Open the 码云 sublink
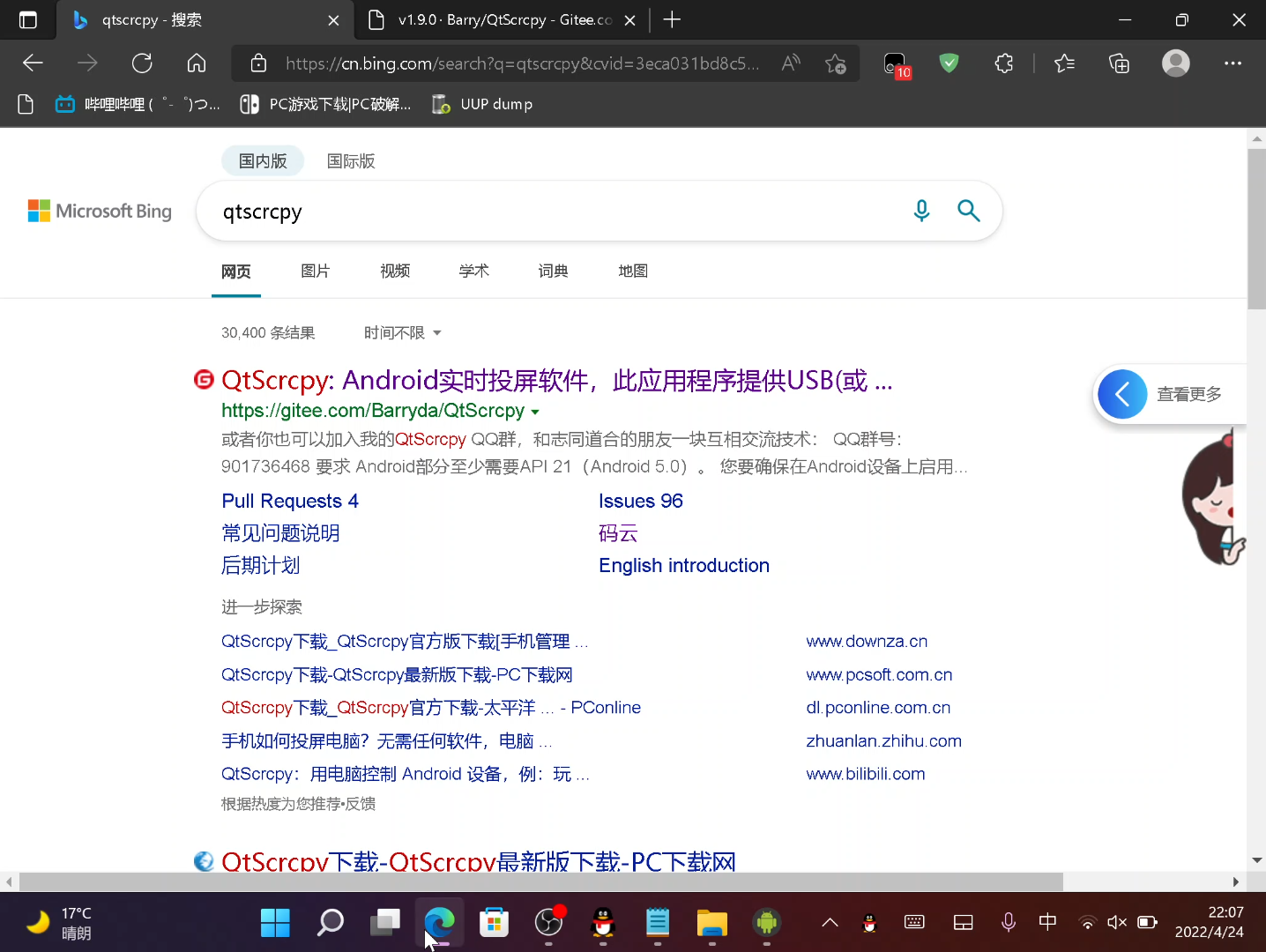 (618, 533)
